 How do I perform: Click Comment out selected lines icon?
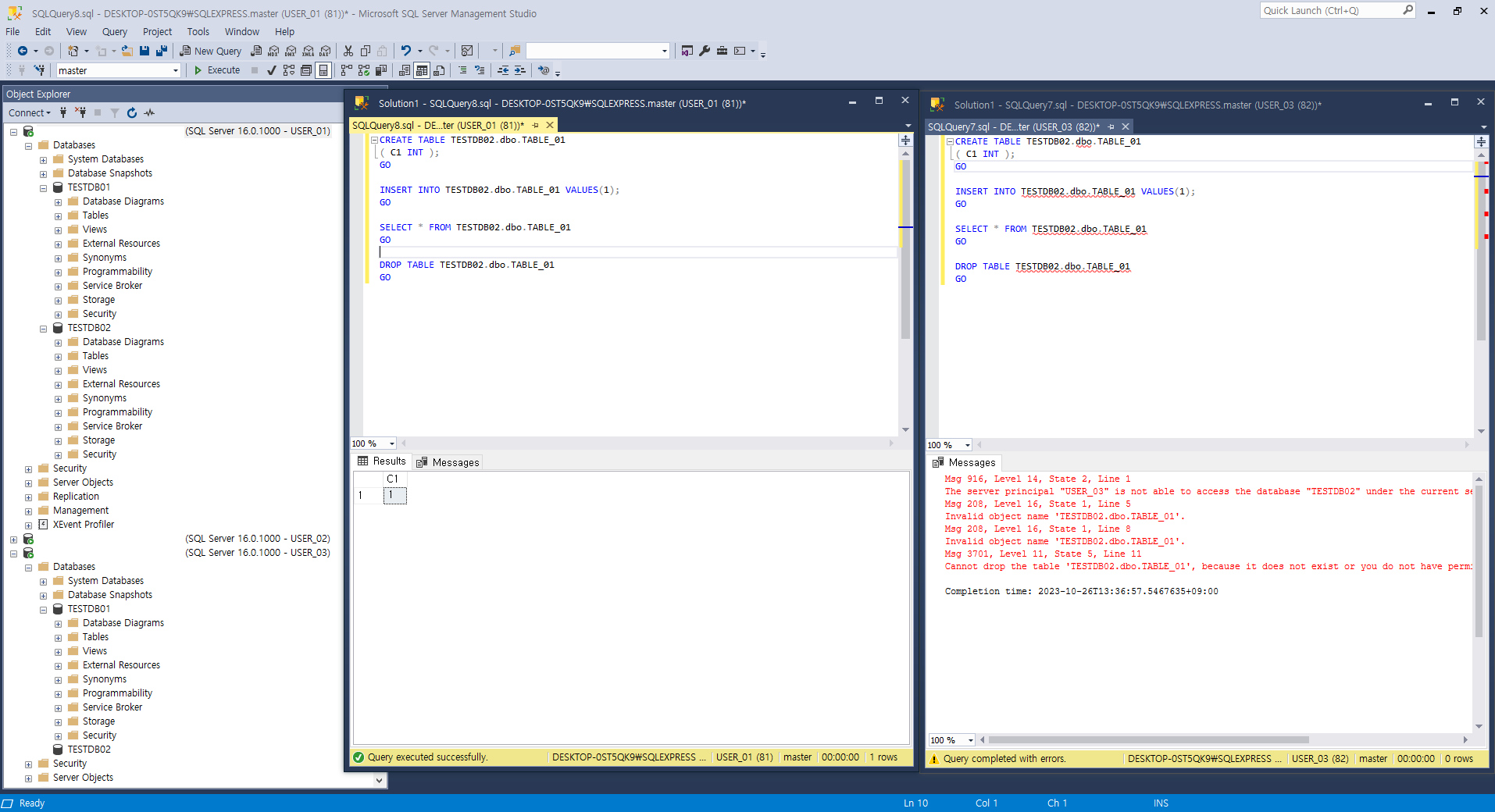click(462, 70)
